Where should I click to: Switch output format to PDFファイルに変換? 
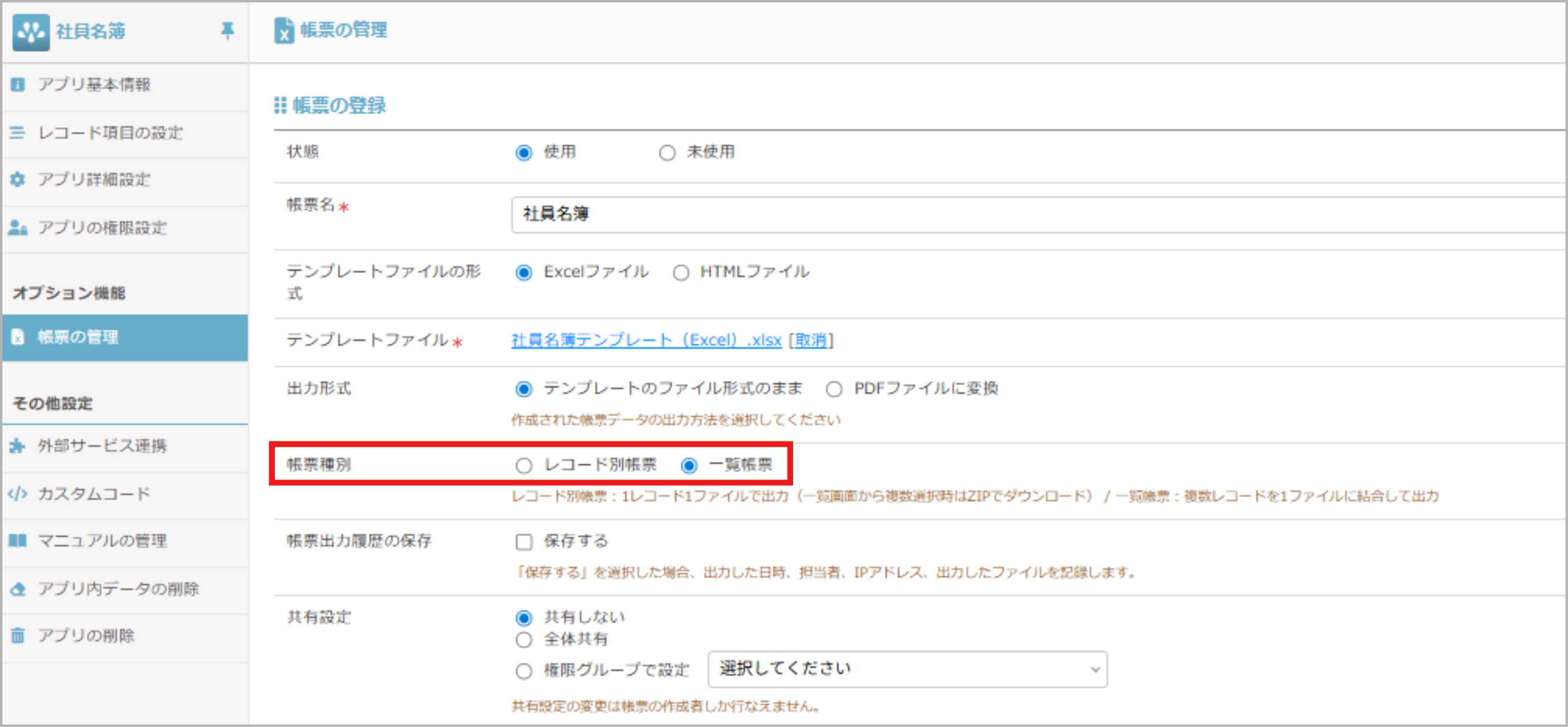(x=833, y=388)
